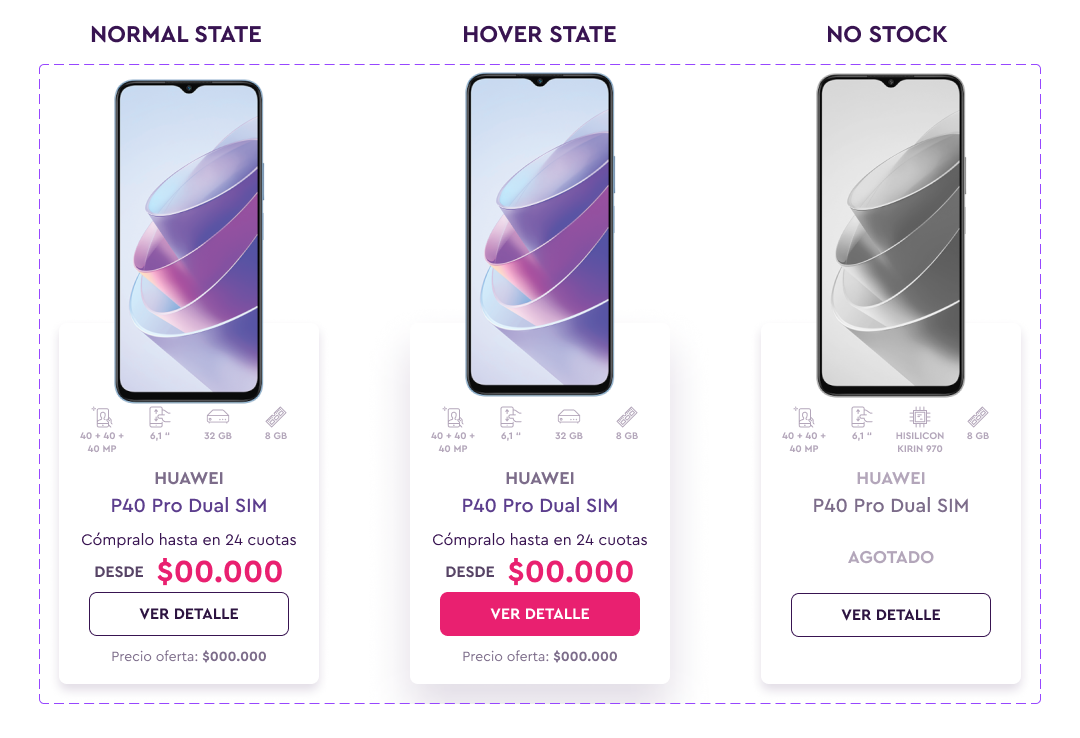Click the 8 GB RAM icon in the hover card

coord(627,417)
